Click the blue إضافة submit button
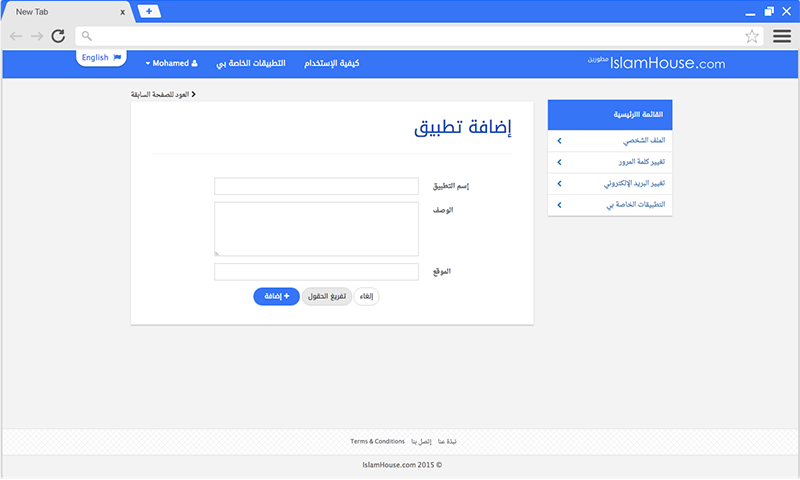 click(276, 296)
